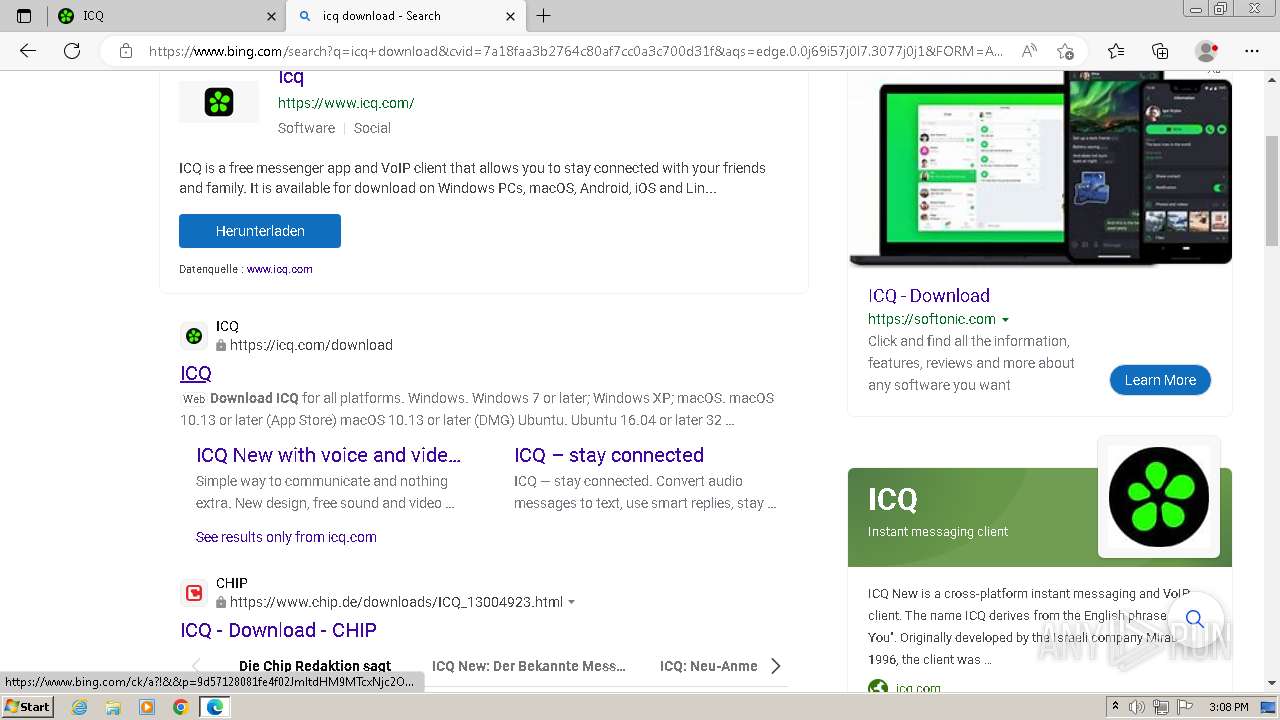The width and height of the screenshot is (1280, 720).
Task: Open the Settings and more ellipsis menu
Action: click(1252, 51)
